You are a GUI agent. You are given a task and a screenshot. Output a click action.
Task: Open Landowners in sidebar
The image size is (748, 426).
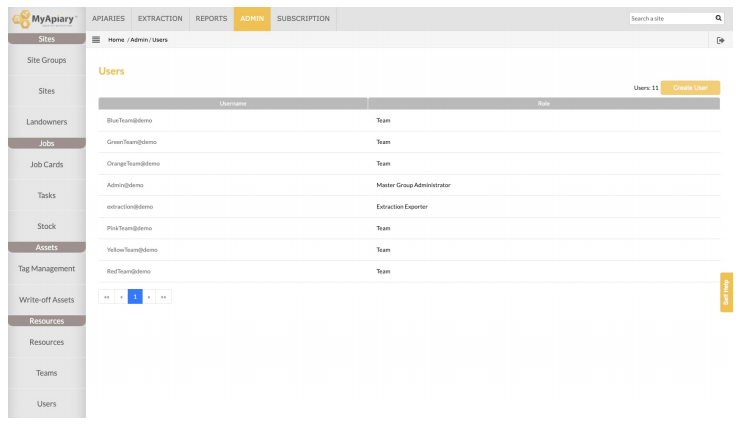click(47, 122)
